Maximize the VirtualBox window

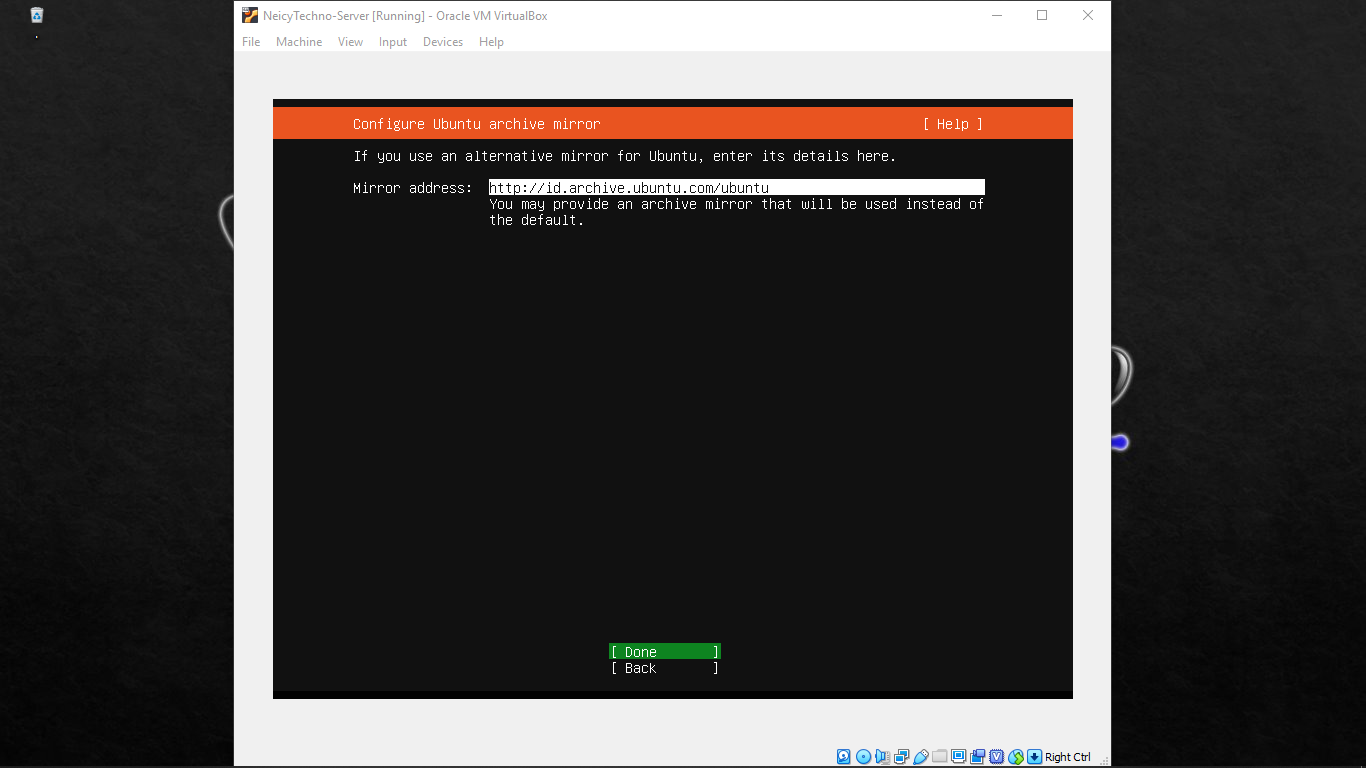pyautogui.click(x=1042, y=15)
